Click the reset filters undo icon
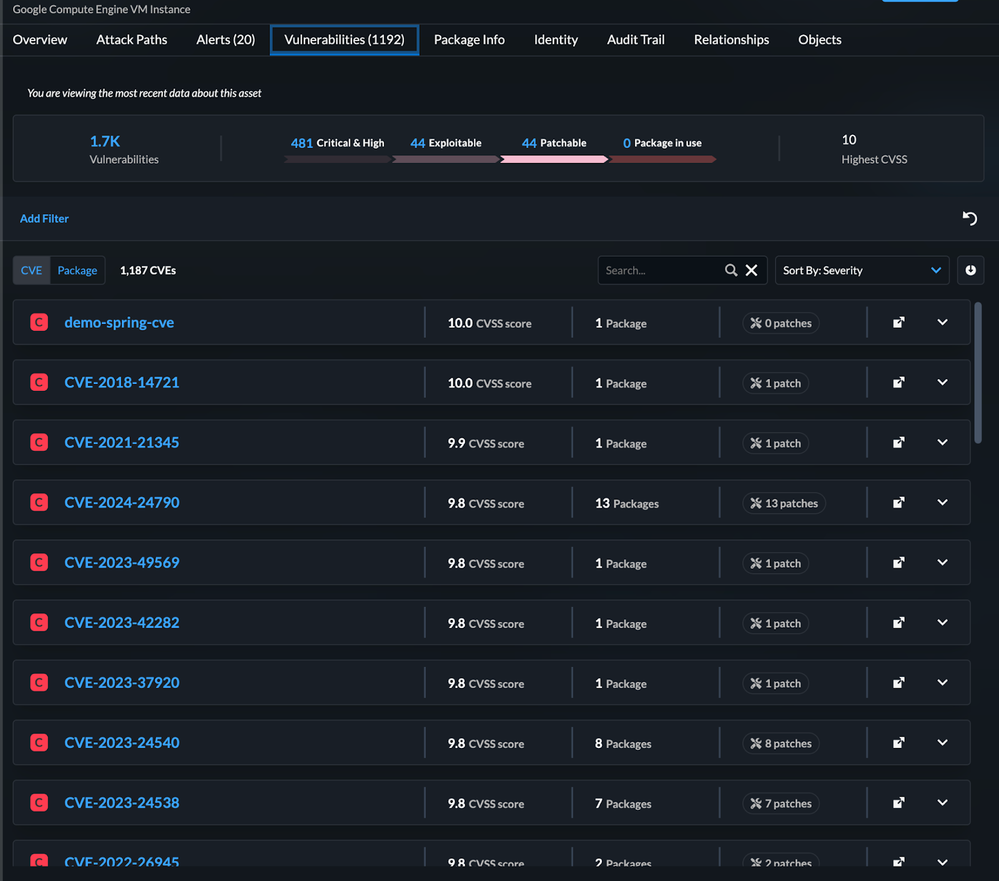Image resolution: width=999 pixels, height=881 pixels. [x=969, y=218]
